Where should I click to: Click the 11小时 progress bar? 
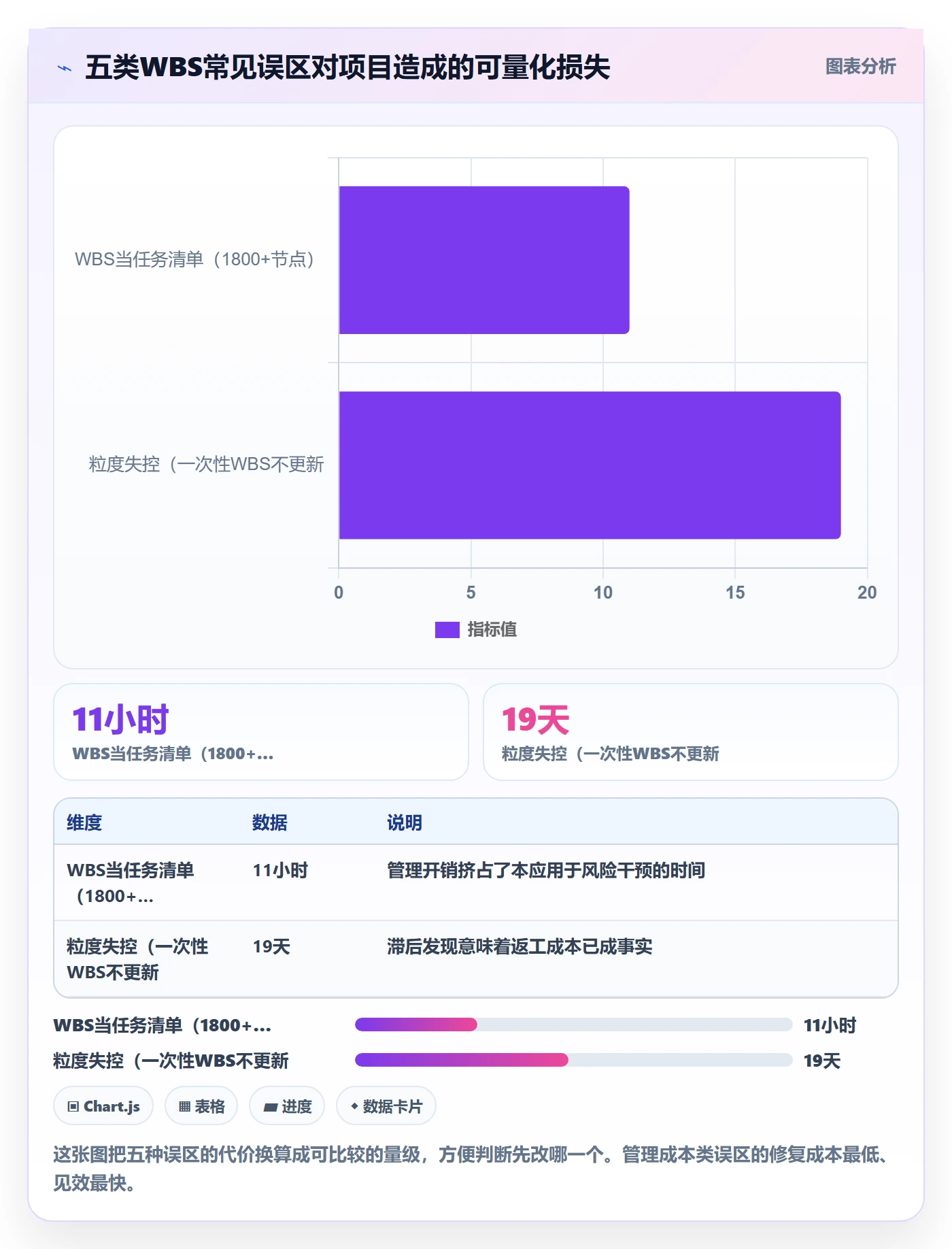pyautogui.click(x=573, y=1025)
